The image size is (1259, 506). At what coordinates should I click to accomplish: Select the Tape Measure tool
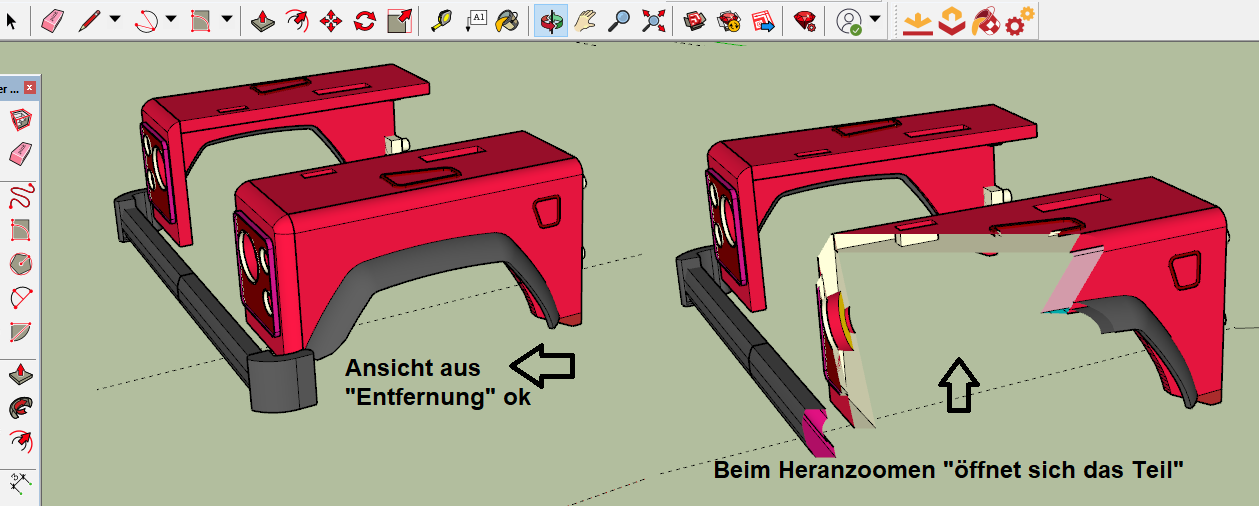click(x=441, y=20)
